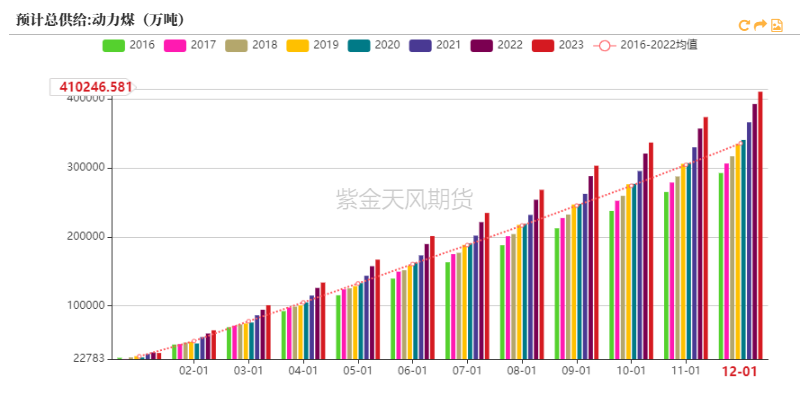
Task: Click the red 2023 bar at 08-01
Action: 541,274
